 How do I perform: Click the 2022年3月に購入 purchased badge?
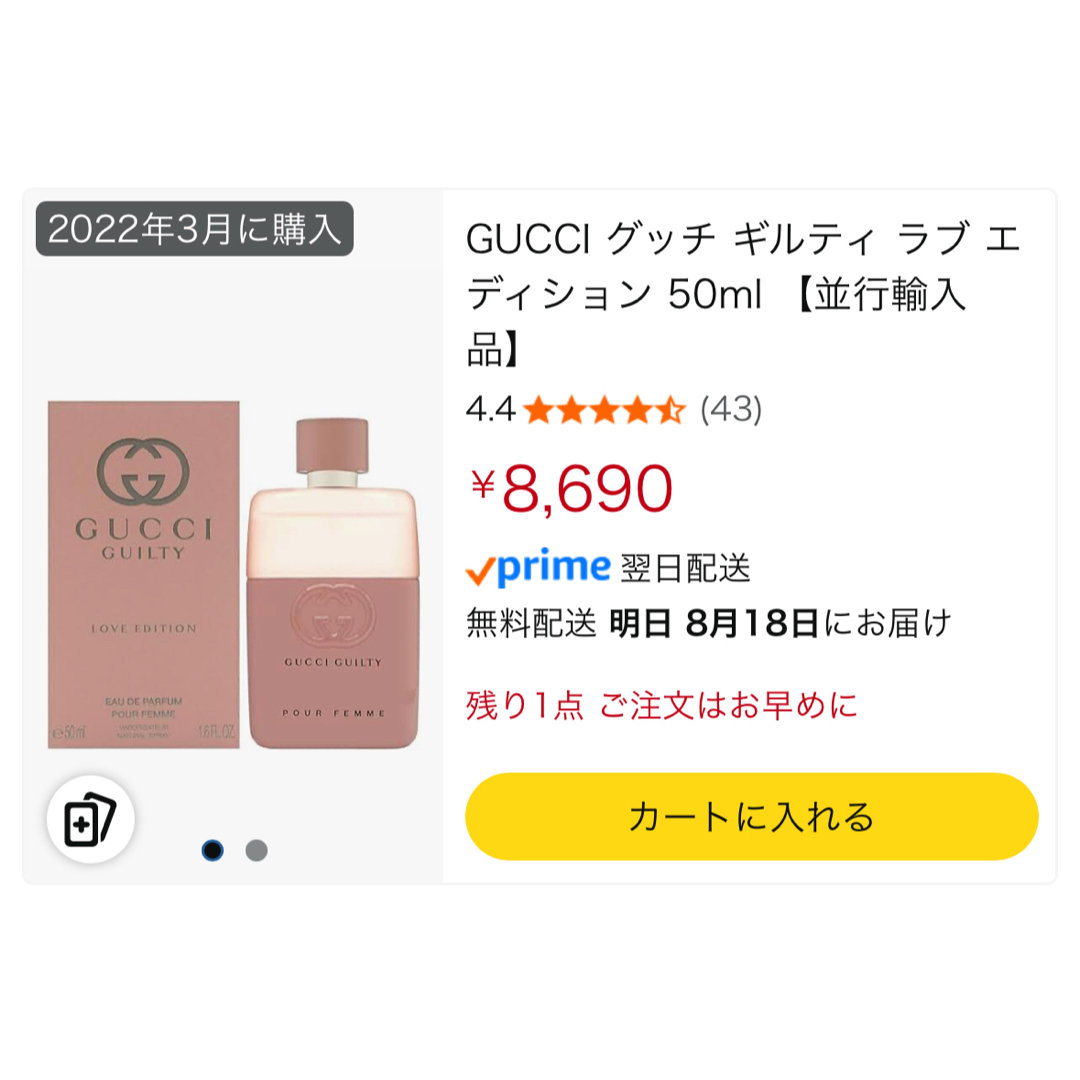(195, 229)
